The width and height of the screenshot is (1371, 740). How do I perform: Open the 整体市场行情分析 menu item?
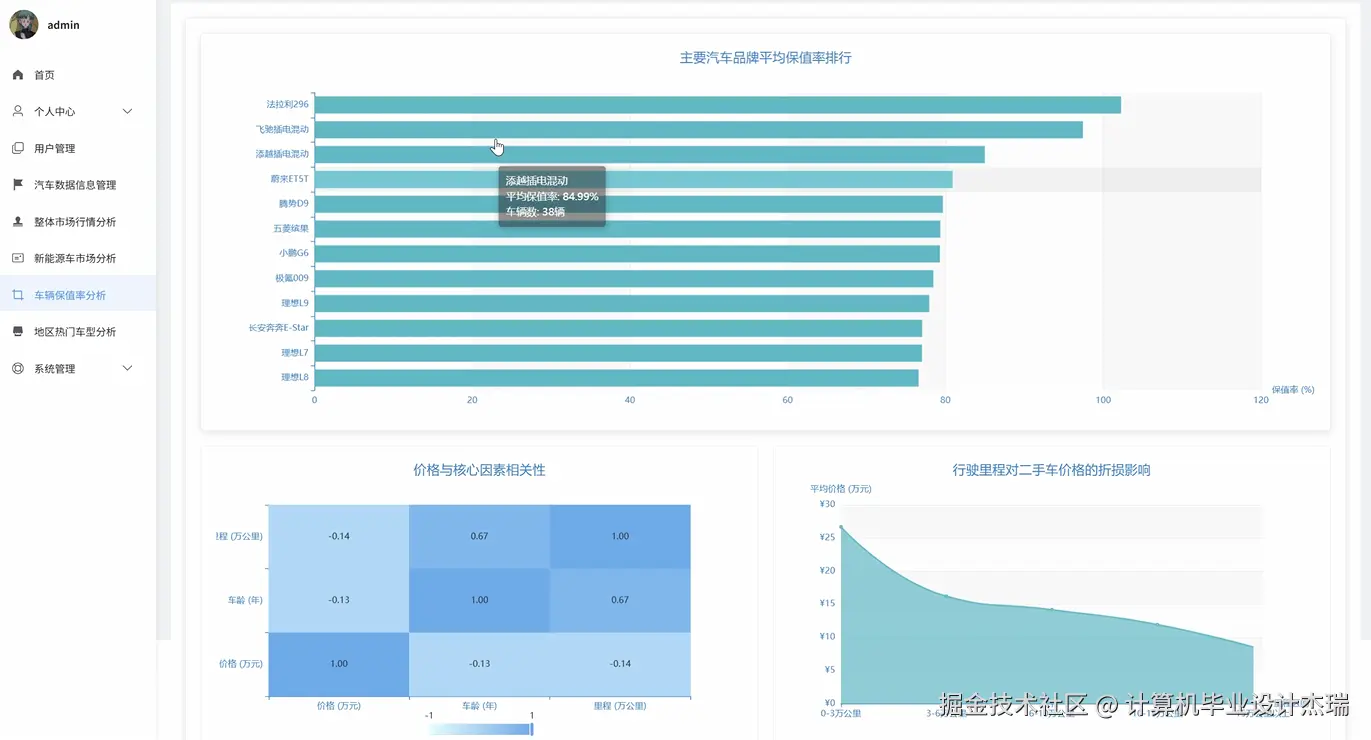(78, 221)
